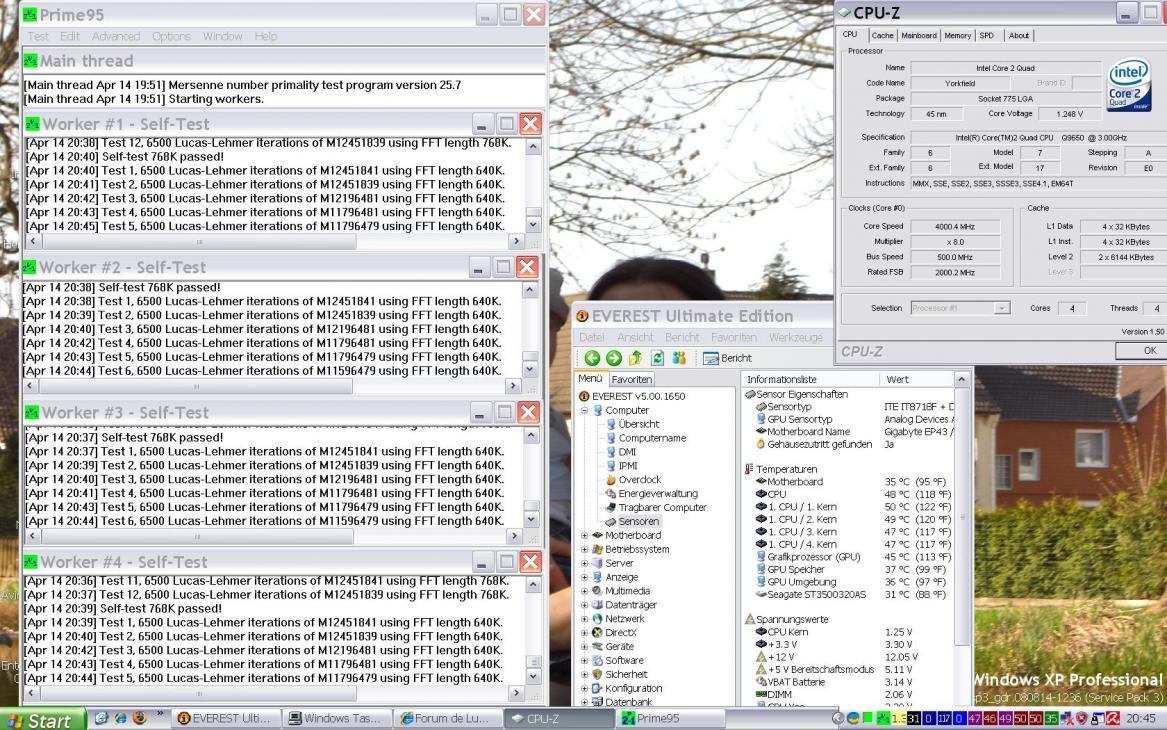
Task: Open the About tab in CPU-Z
Action: tap(1018, 36)
